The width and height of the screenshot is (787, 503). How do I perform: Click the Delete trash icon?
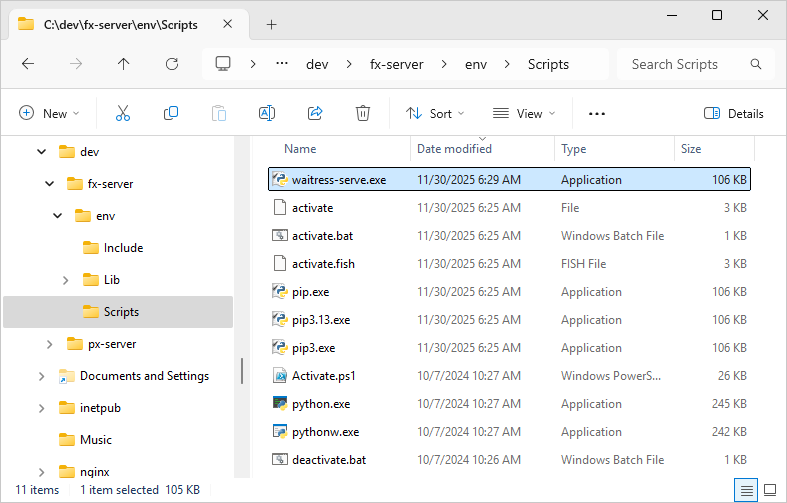tap(363, 114)
